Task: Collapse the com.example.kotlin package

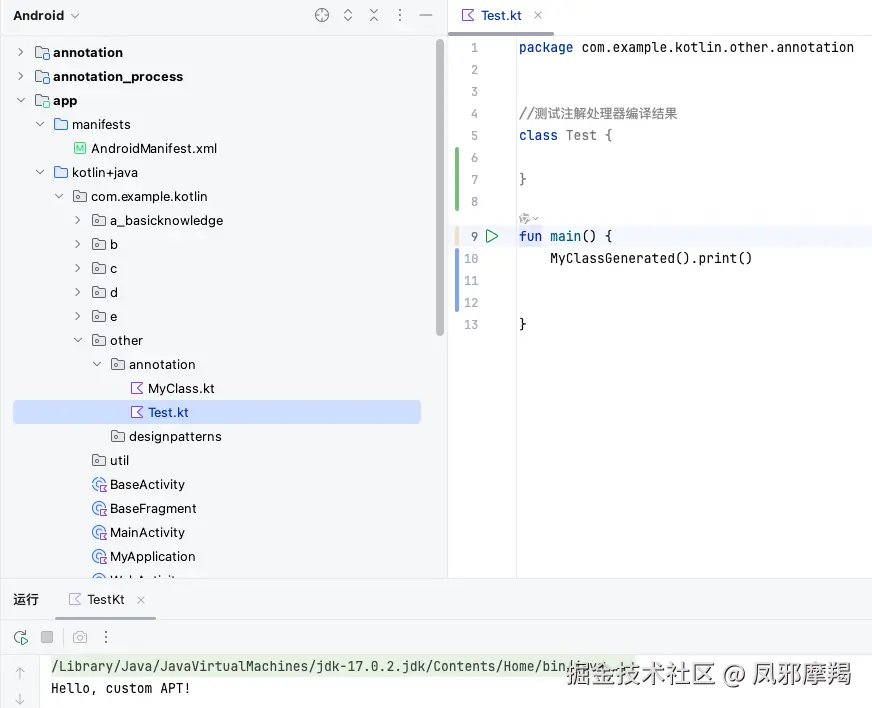Action: 59,196
